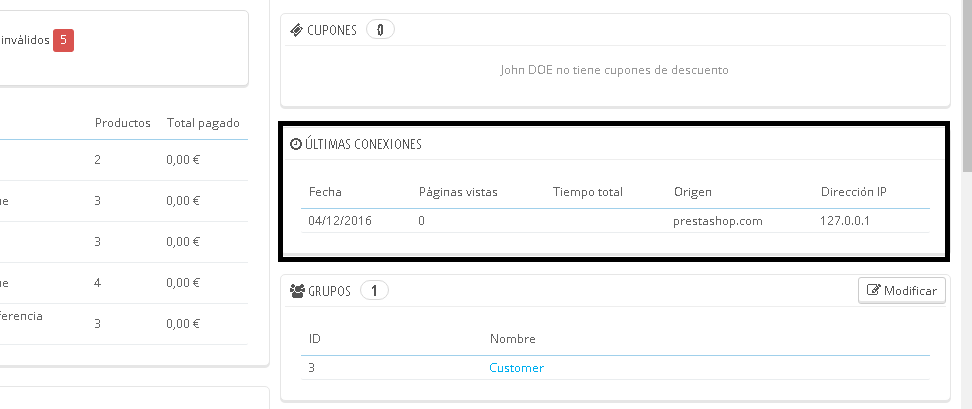Click the Cupones count badge
Viewport: 972px width, 409px height.
[x=380, y=30]
